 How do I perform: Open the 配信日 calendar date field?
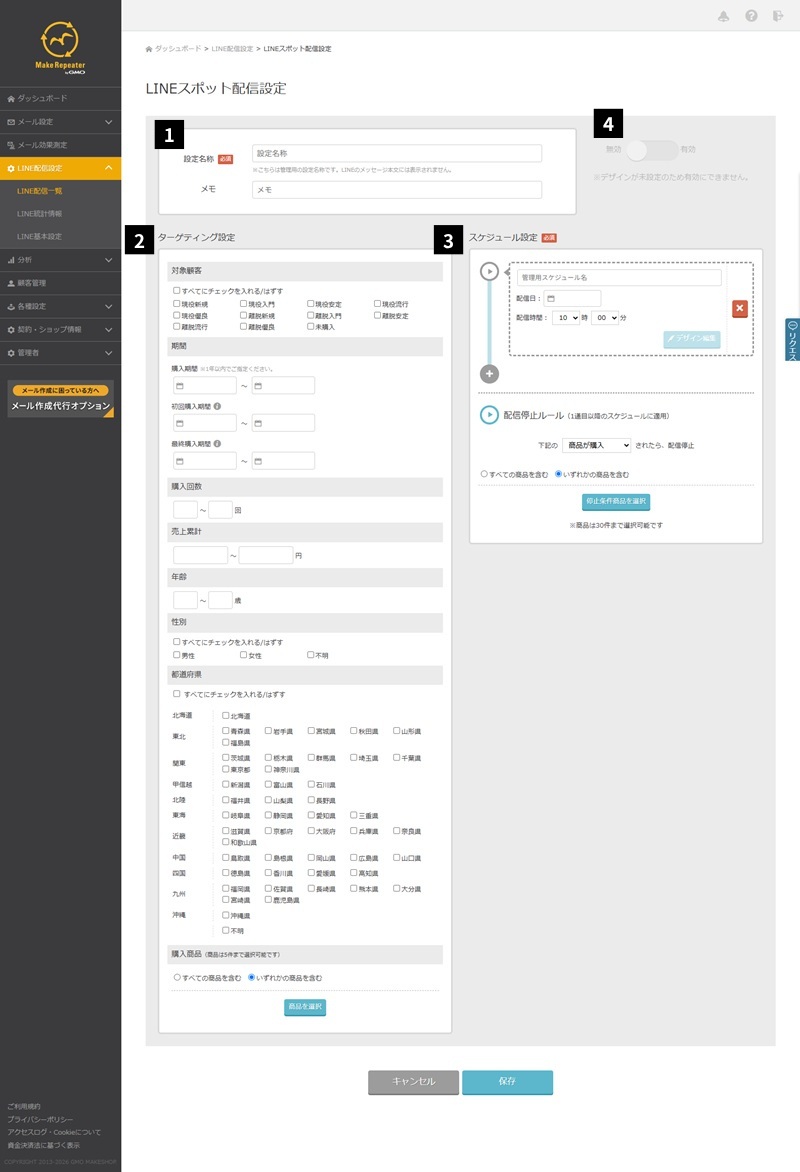572,299
